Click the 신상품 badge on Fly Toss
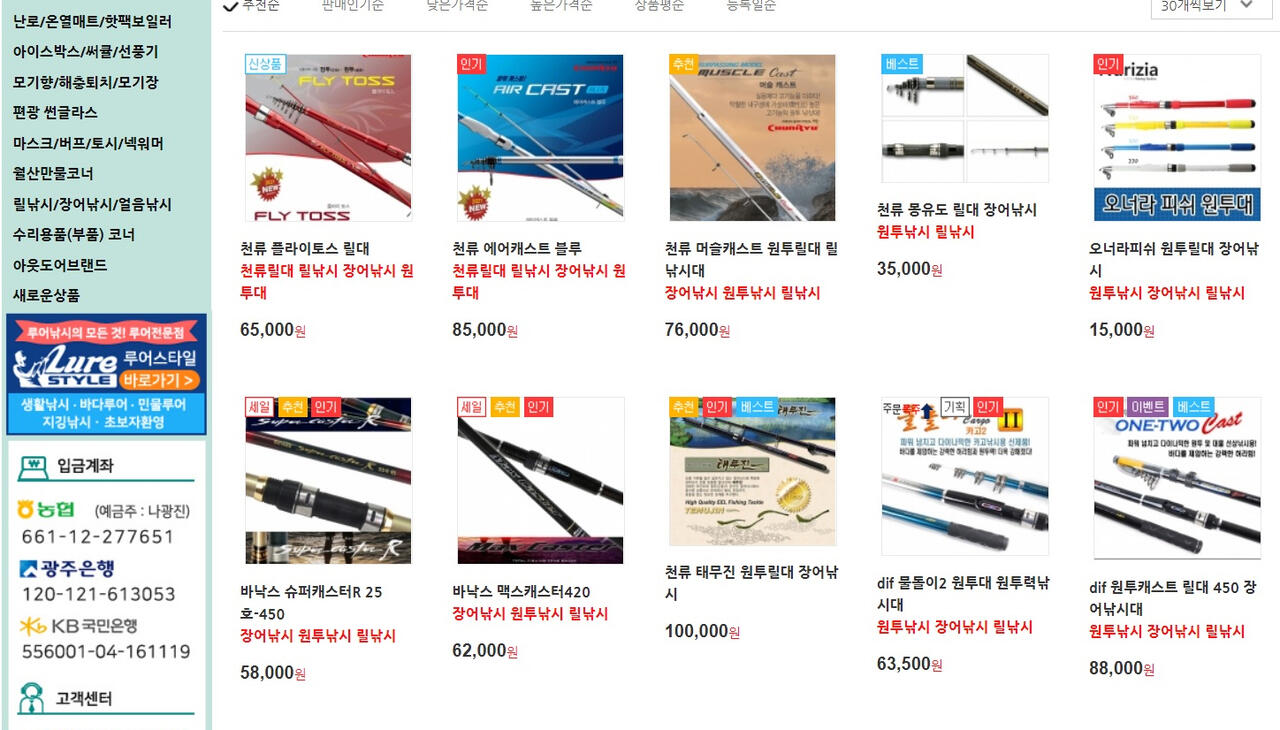1280x730 pixels. pyautogui.click(x=265, y=64)
